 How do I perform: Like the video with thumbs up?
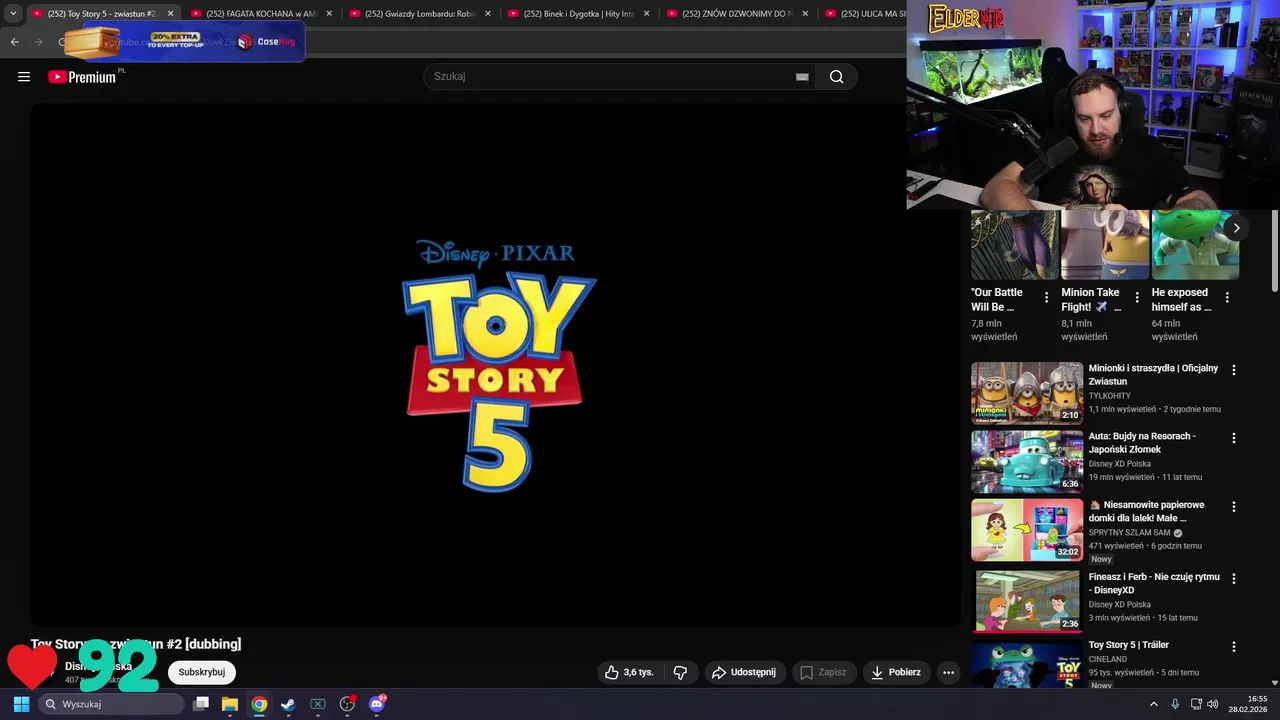click(x=629, y=673)
